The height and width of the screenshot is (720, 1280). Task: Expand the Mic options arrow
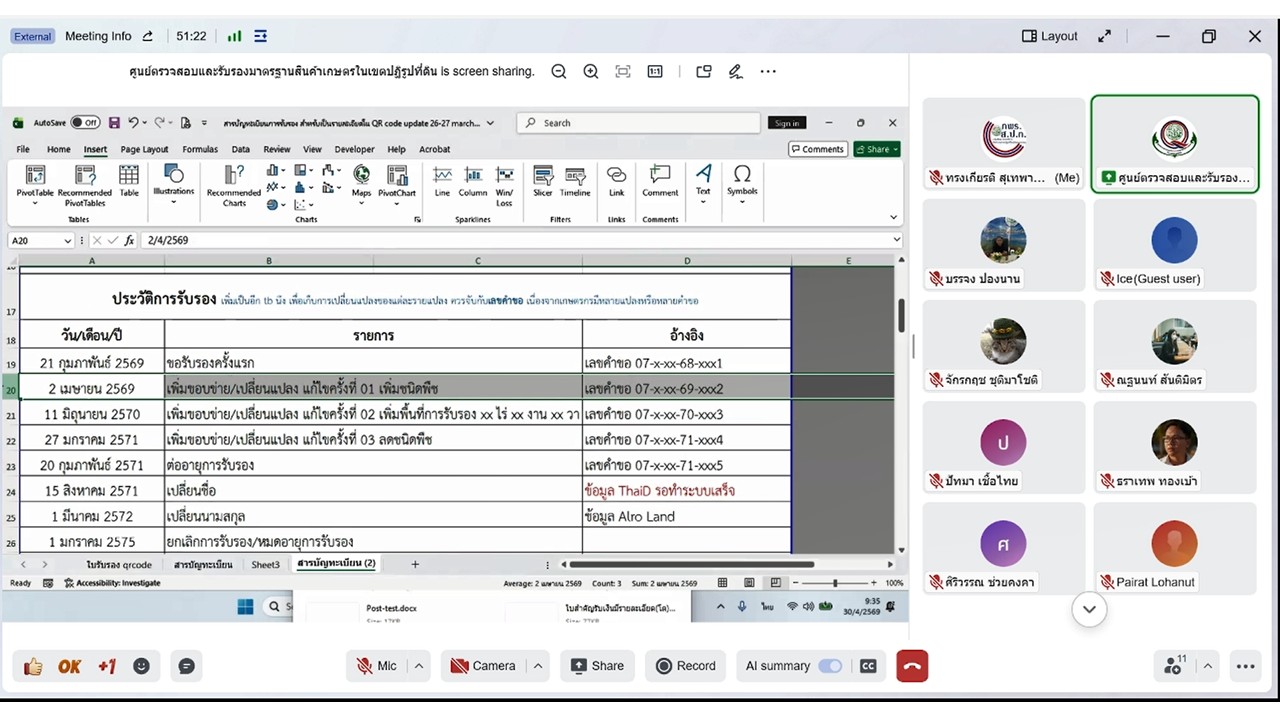(x=420, y=666)
